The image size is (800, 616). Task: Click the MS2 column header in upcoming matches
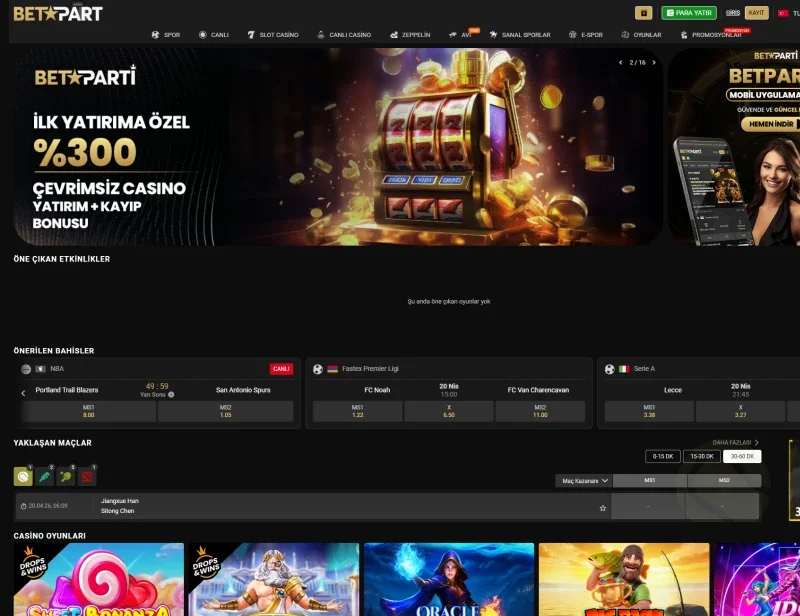coord(724,481)
